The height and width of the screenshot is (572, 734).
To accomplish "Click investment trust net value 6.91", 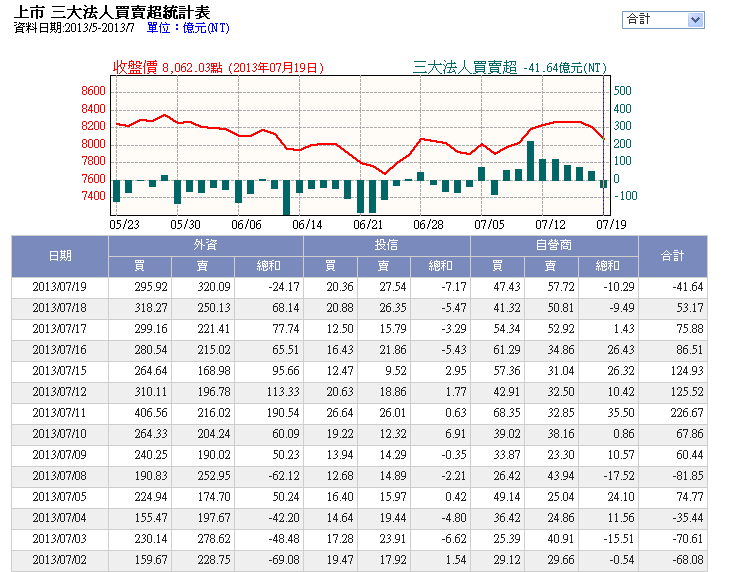I will coord(440,434).
